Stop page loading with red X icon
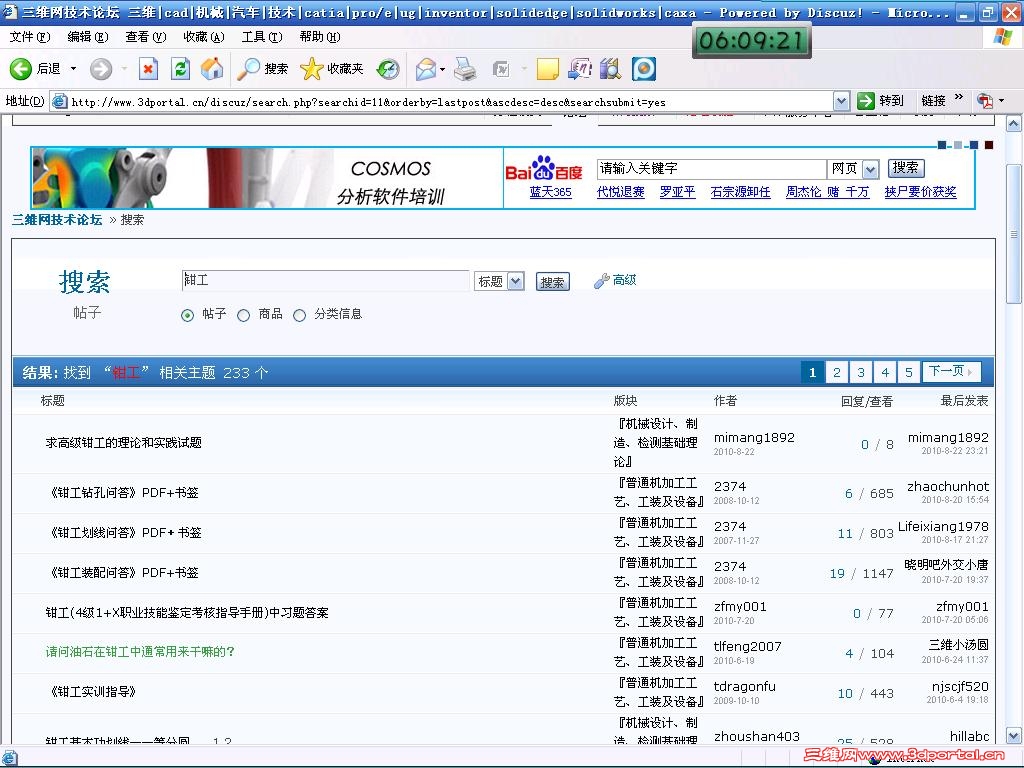1024x768 pixels. pyautogui.click(x=149, y=69)
